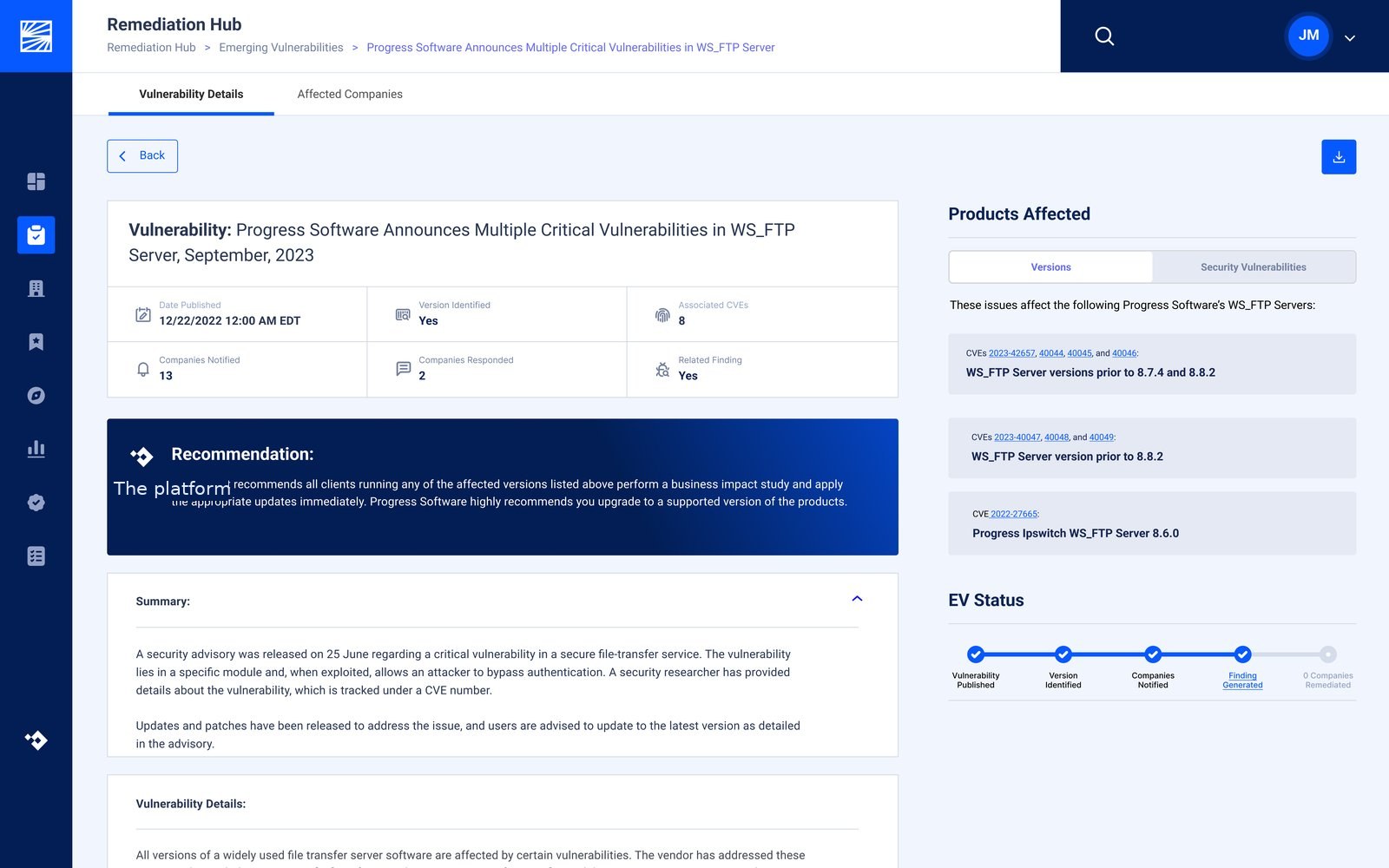
Task: Open CVE 40044 link
Action: pos(1051,353)
